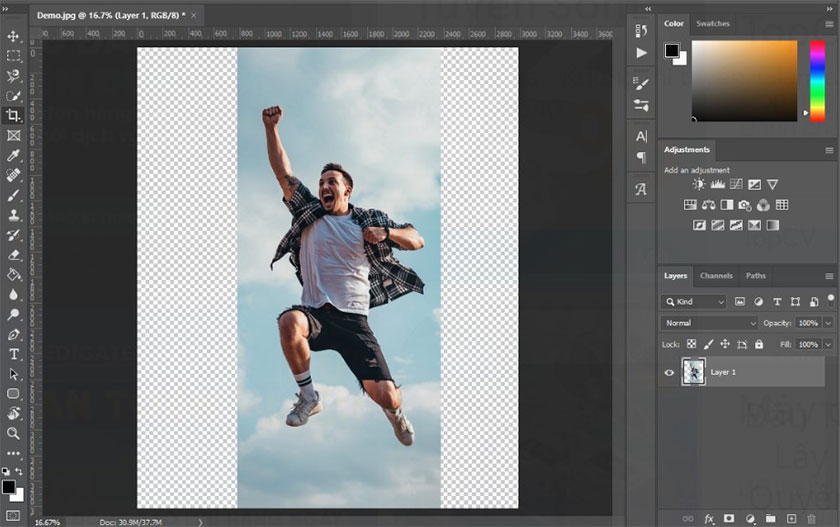Add a Levels adjustment
Image resolution: width=840 pixels, height=527 pixels.
pos(717,184)
